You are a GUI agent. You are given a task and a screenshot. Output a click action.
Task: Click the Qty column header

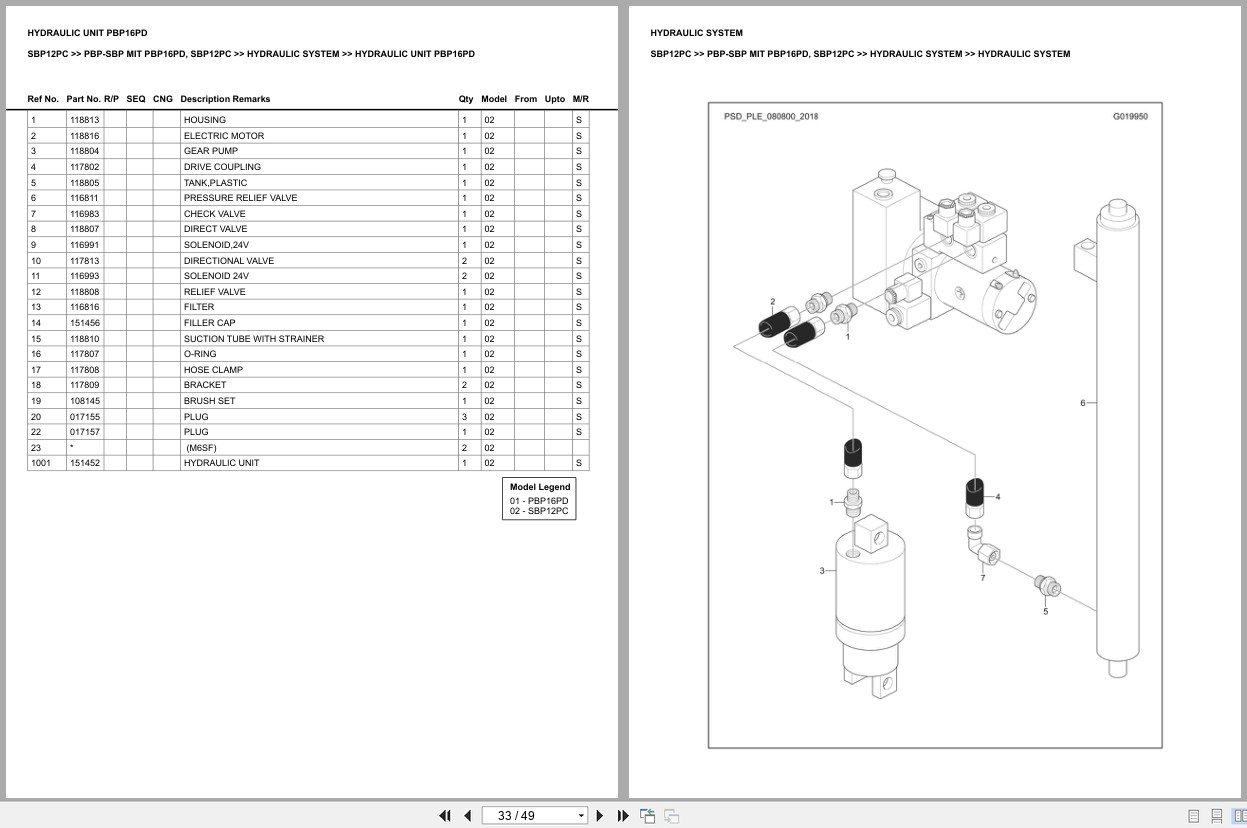click(466, 99)
